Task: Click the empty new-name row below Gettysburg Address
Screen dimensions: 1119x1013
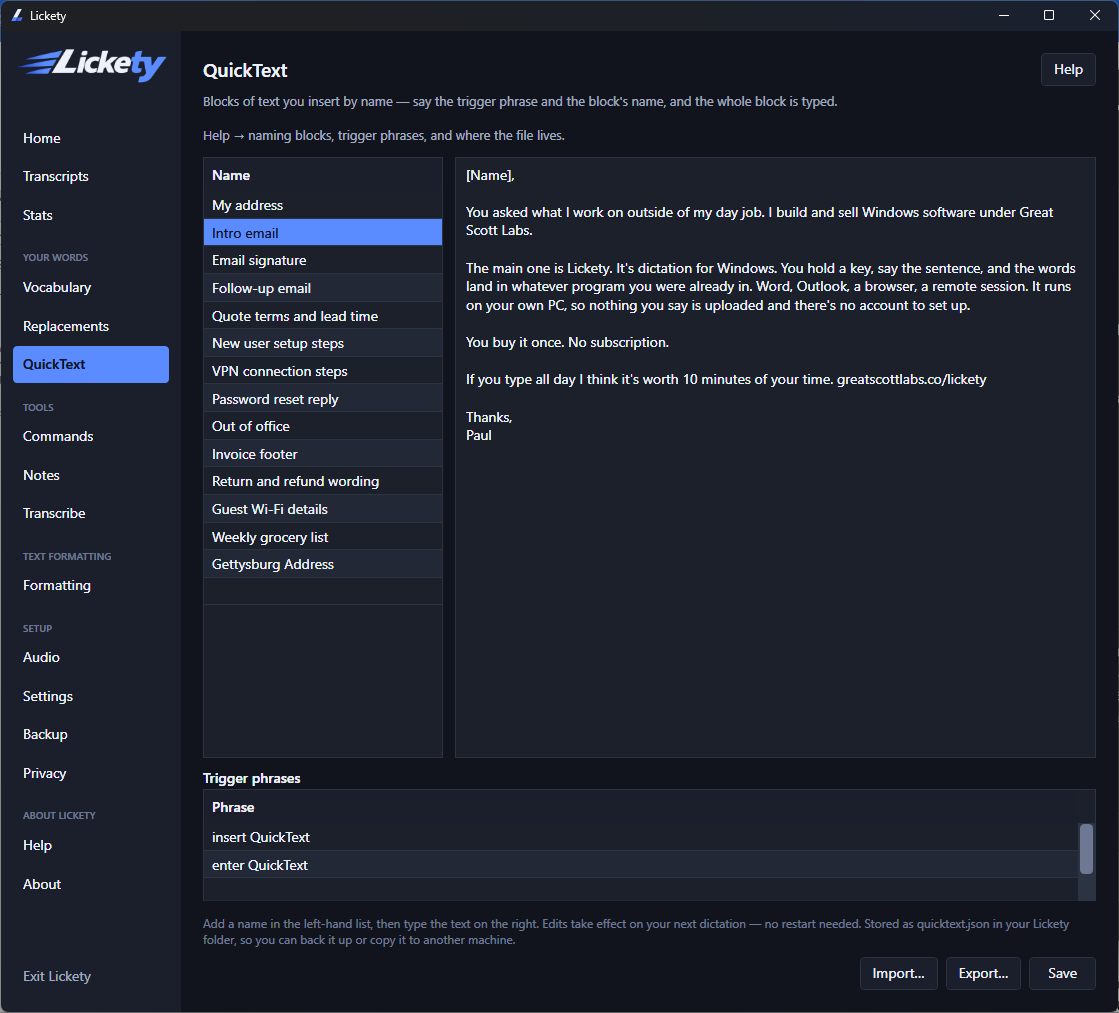Action: click(x=323, y=592)
